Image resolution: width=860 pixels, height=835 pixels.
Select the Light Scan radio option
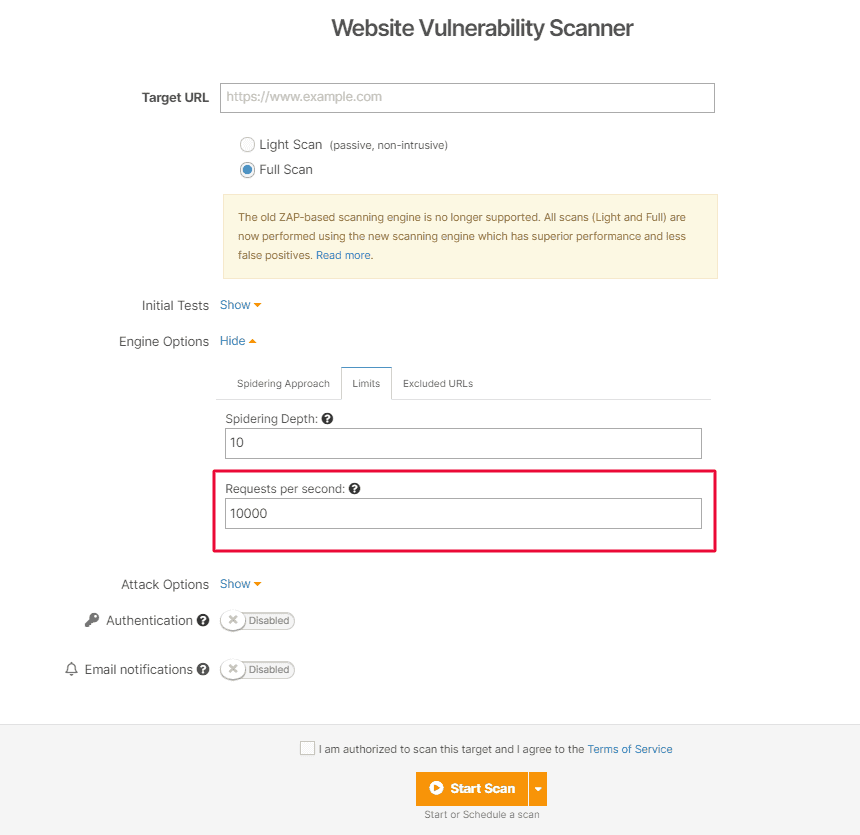(x=247, y=145)
